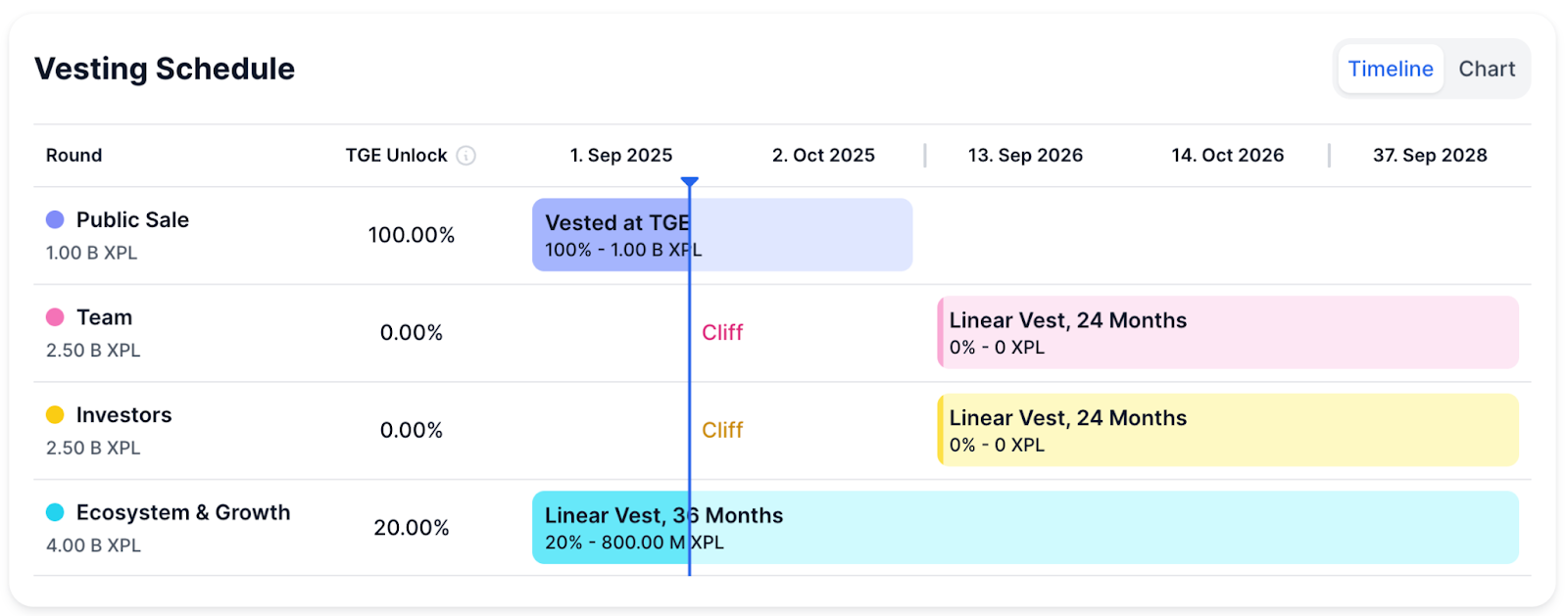Screen dimensions: 1568x616
Task: Expand the Investors Linear Vest bar
Action: point(1229,429)
